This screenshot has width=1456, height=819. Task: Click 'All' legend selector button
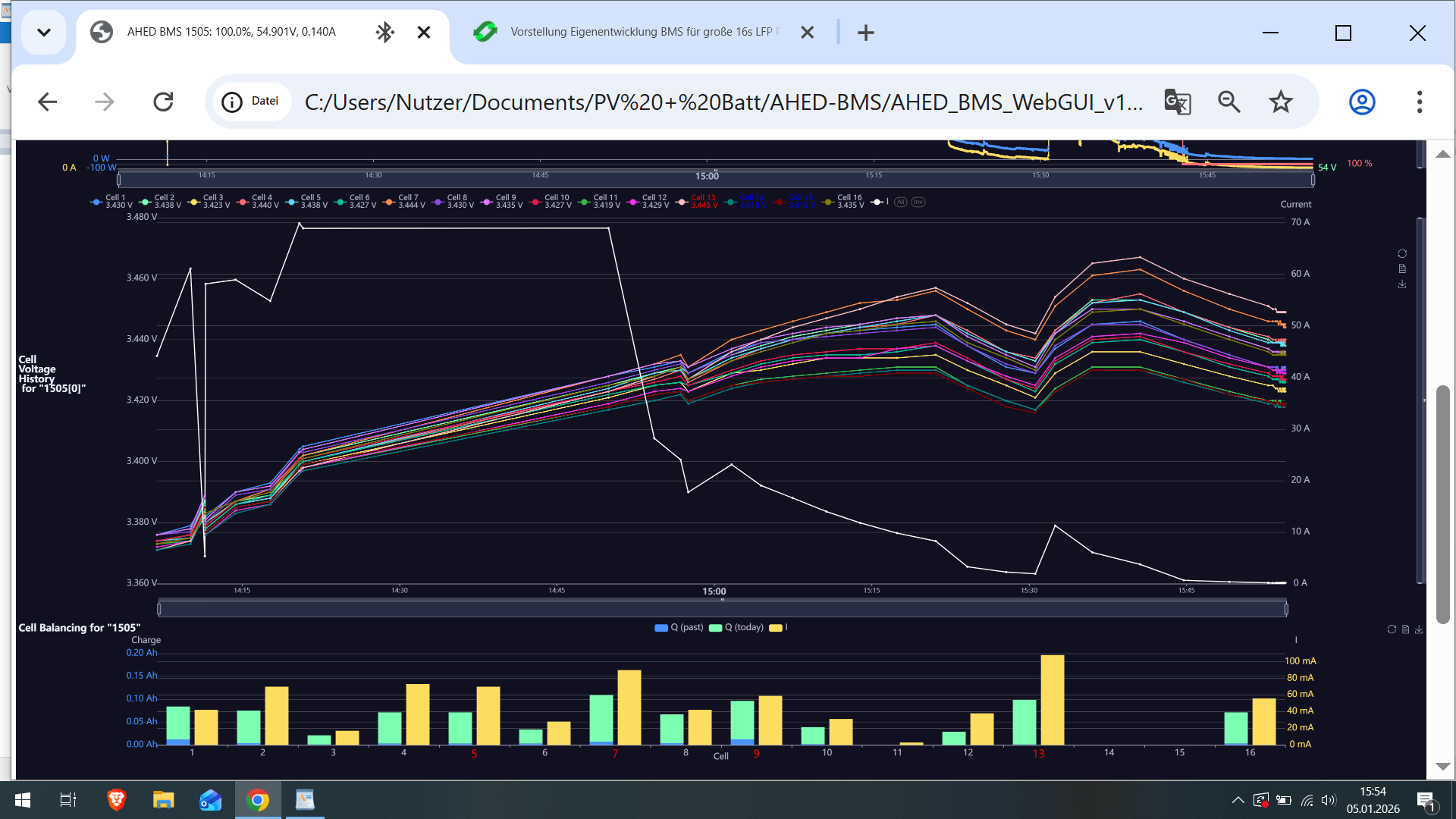[900, 202]
